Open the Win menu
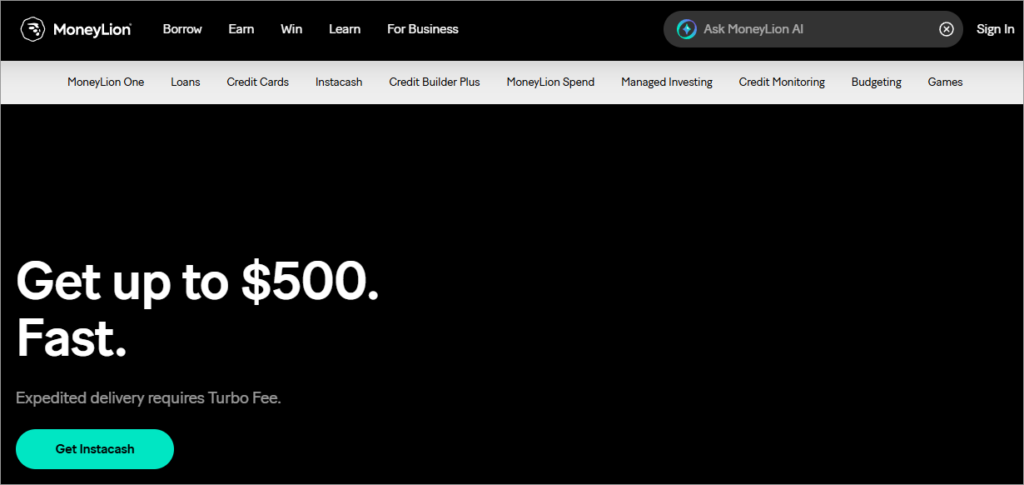Viewport: 1024px width, 485px height. pos(291,29)
